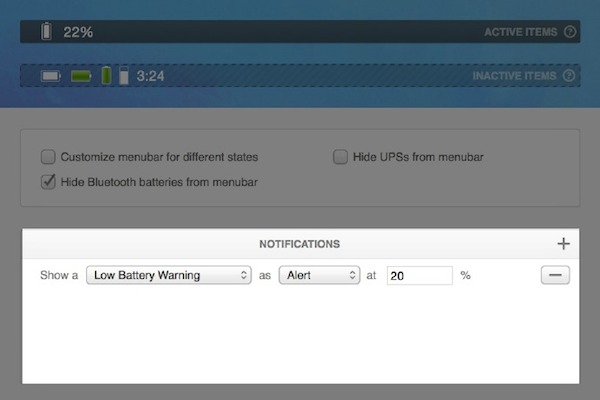Open the Low Battery Warning dropdown
600x400 pixels.
coord(169,275)
